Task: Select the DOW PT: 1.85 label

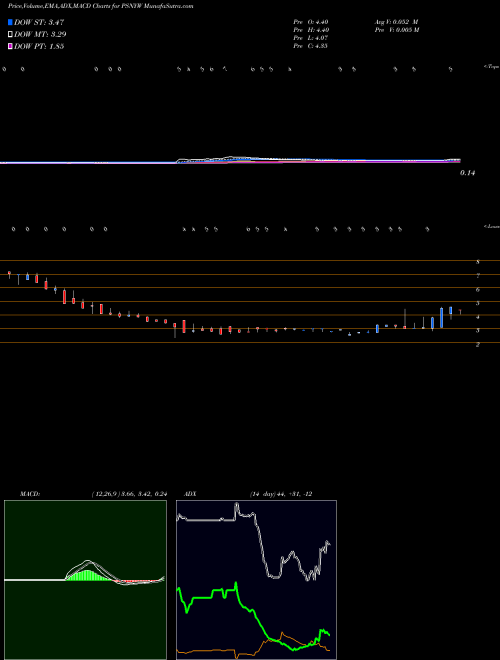Action: point(39,46)
